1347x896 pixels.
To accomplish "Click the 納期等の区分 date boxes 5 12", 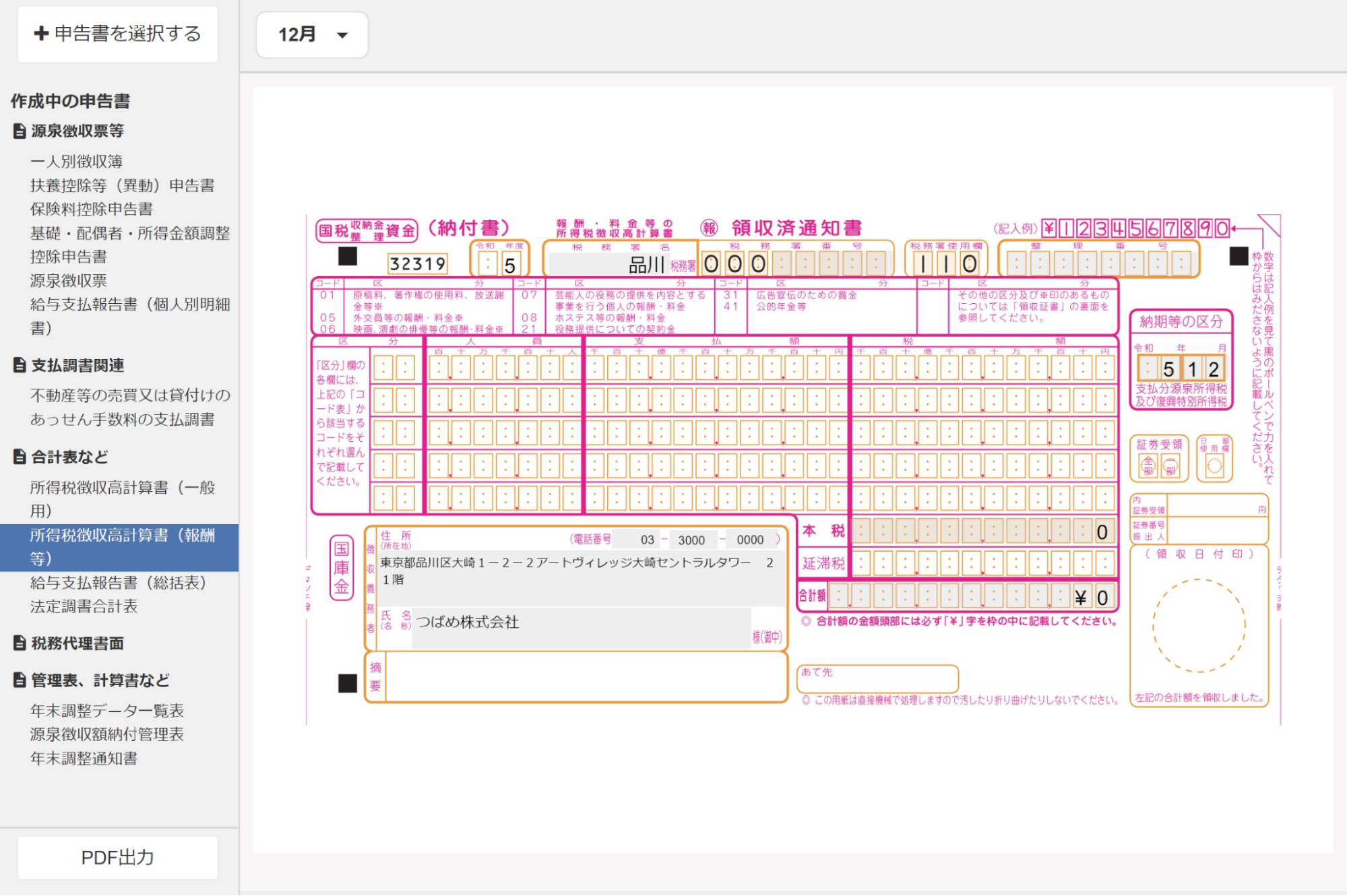I will point(1181,369).
